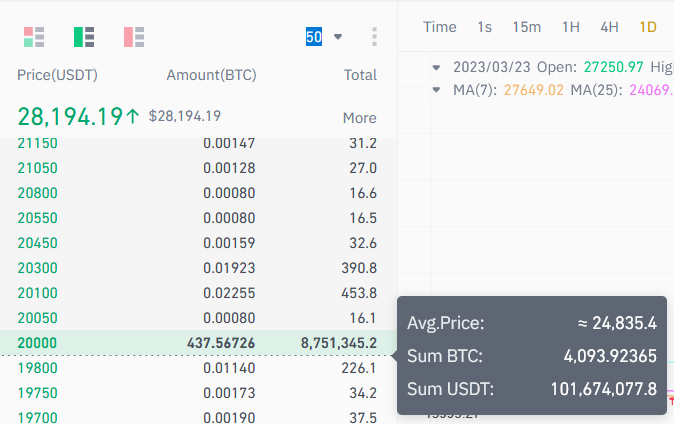
Task: Click Open value 27250.97
Action: click(x=613, y=67)
